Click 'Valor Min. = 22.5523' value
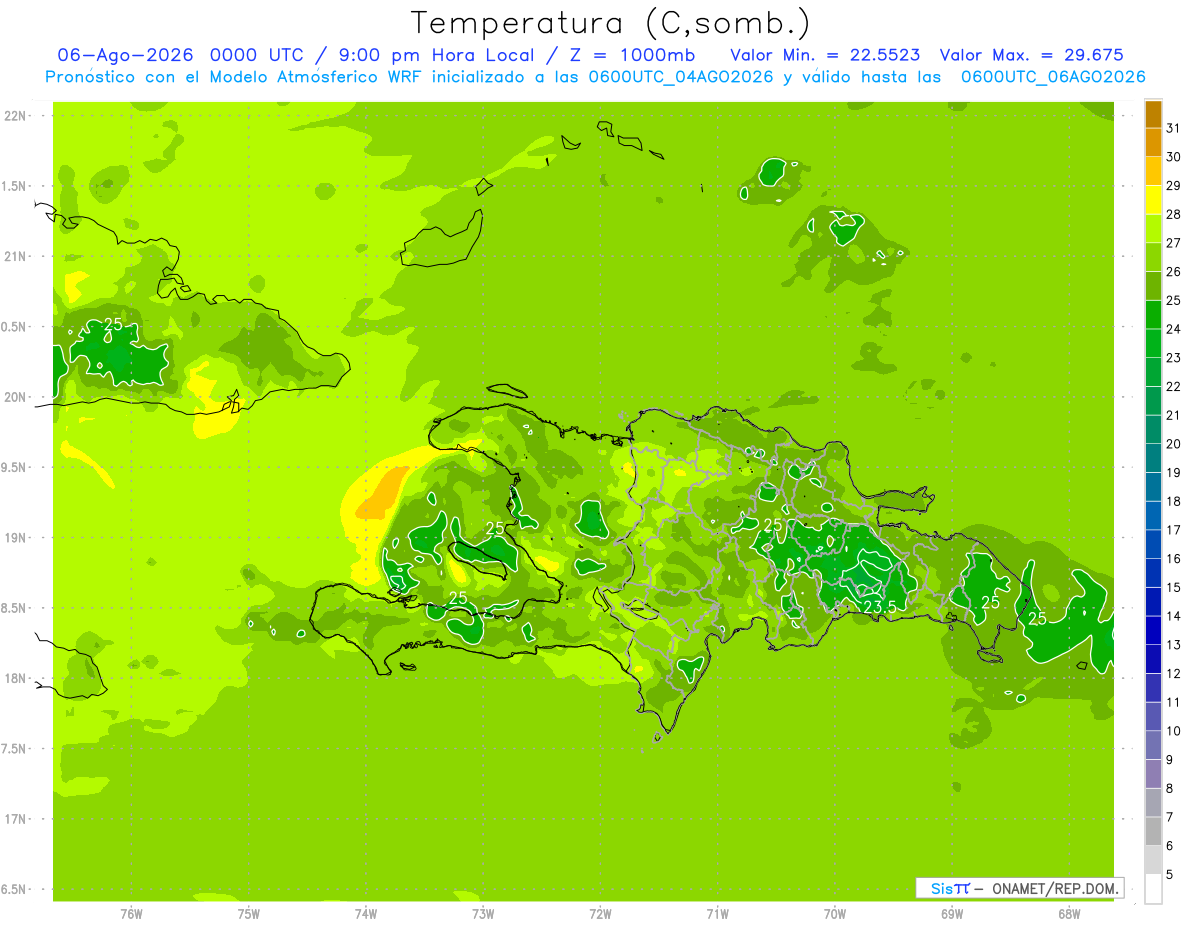 (x=825, y=55)
